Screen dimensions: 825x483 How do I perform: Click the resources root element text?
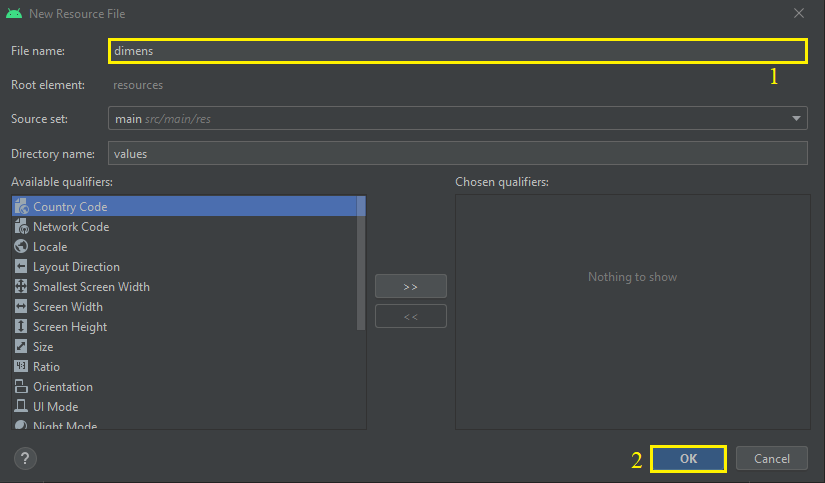[138, 85]
